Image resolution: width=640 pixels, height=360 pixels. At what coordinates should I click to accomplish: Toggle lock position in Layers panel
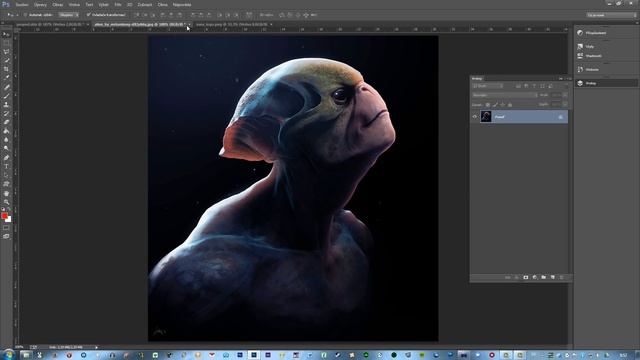(x=502, y=105)
